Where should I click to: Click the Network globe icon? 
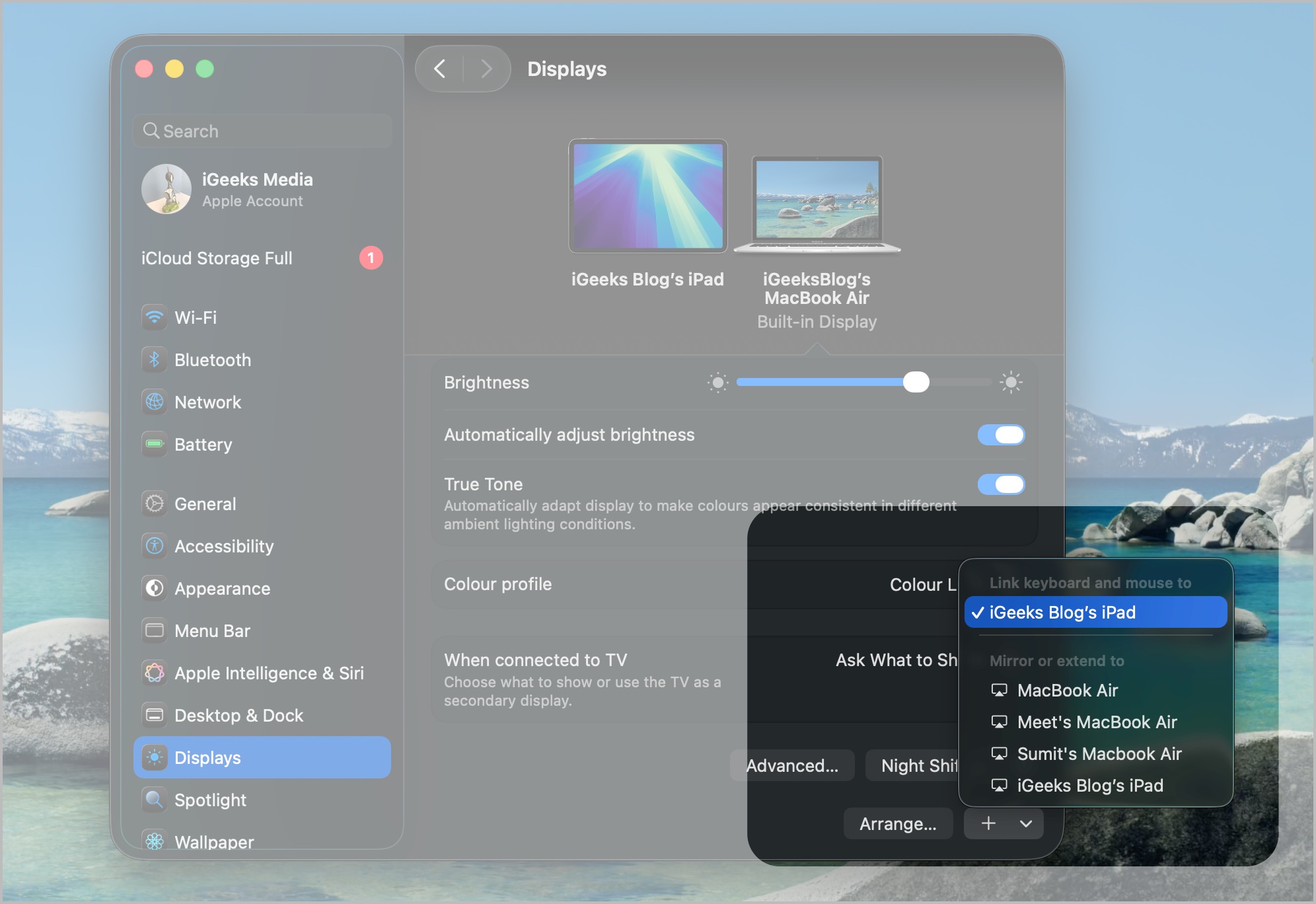coord(154,402)
